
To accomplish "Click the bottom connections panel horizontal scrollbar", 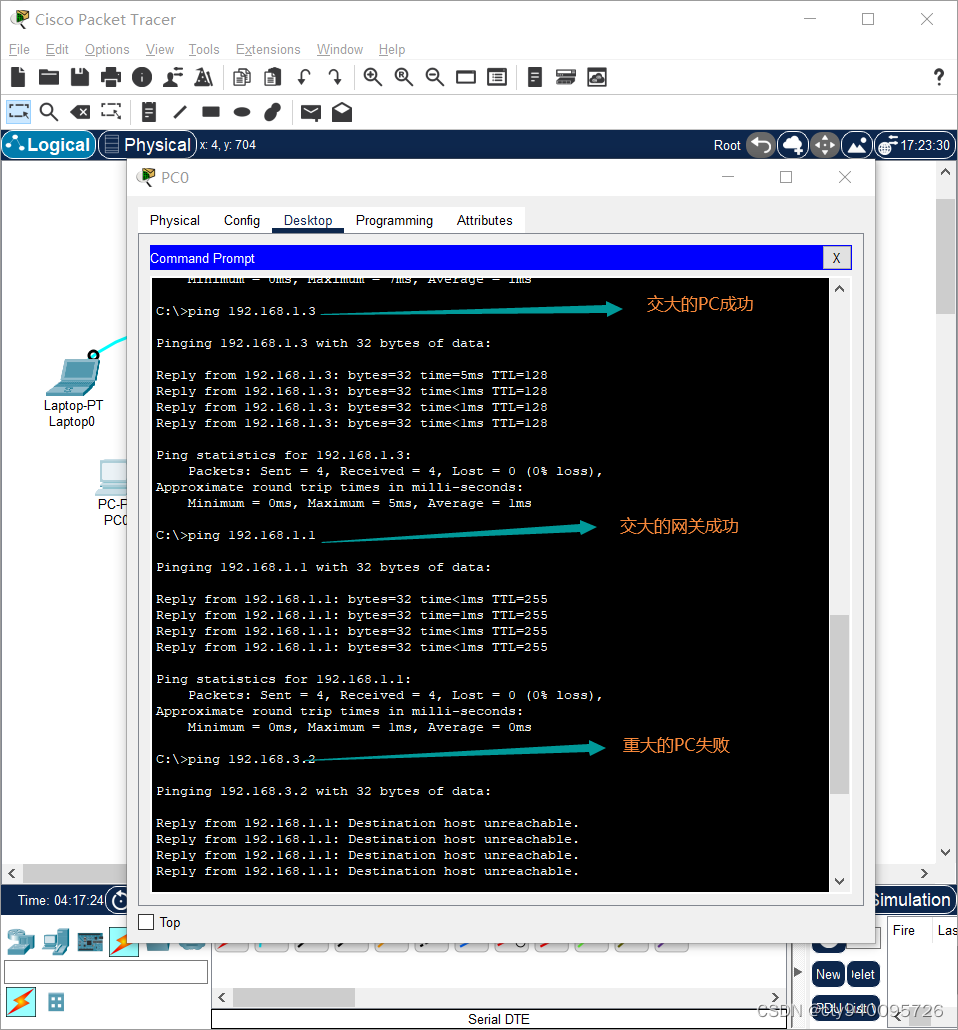I will (294, 997).
